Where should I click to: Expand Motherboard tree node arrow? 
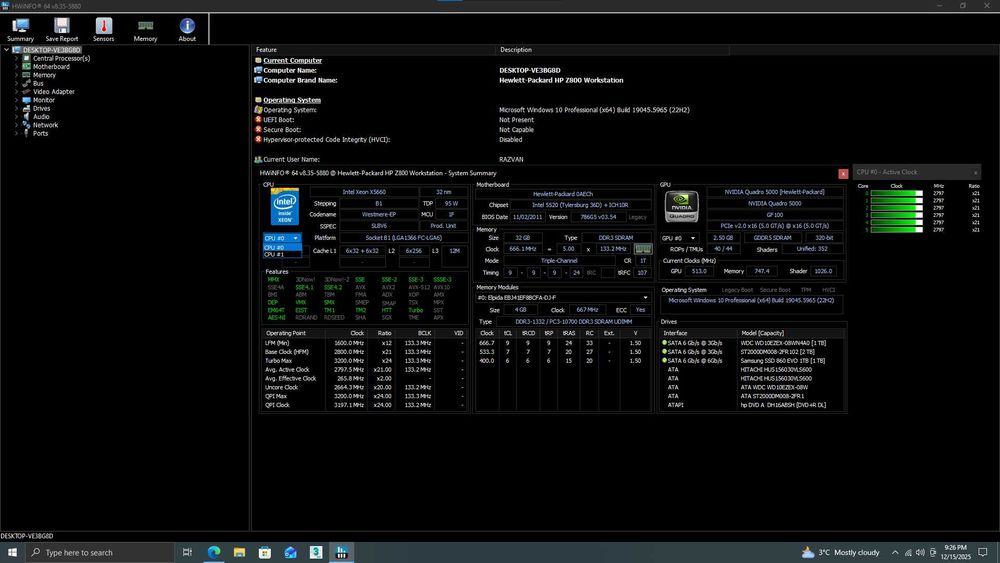pyautogui.click(x=17, y=66)
